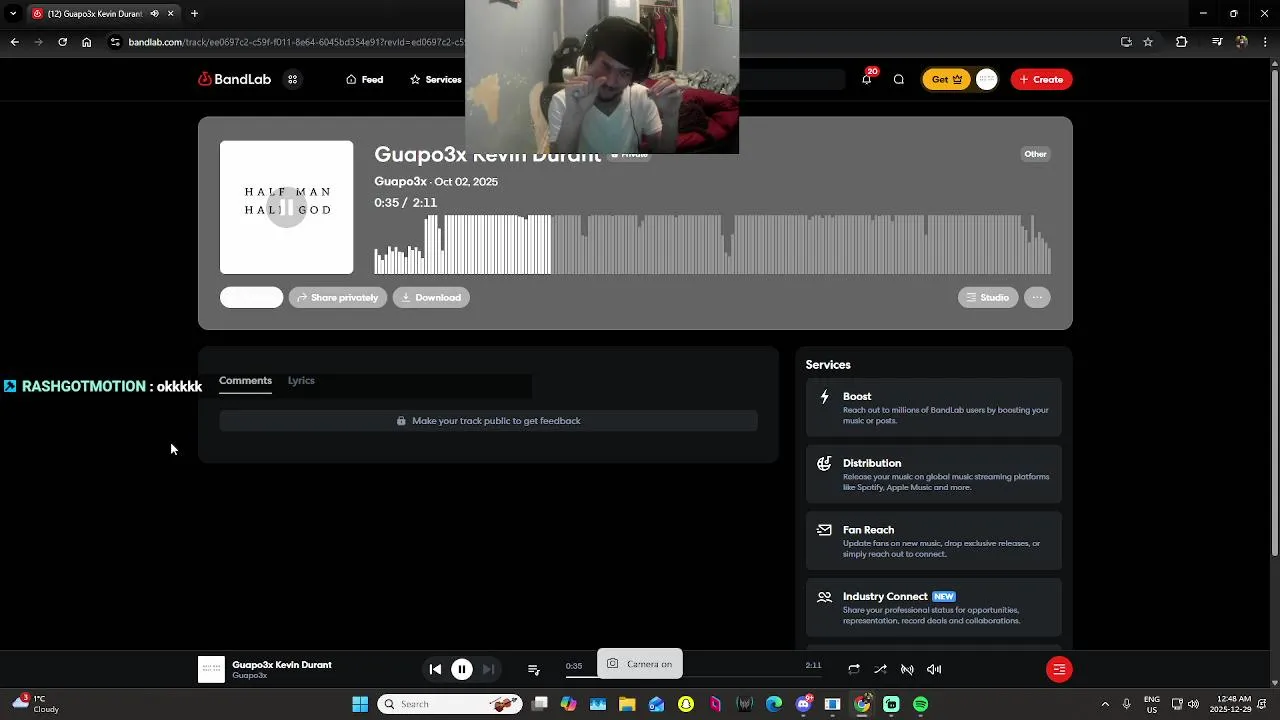This screenshot has height=720, width=1280.
Task: Open the browser tab search dropdown
Action: point(12,13)
